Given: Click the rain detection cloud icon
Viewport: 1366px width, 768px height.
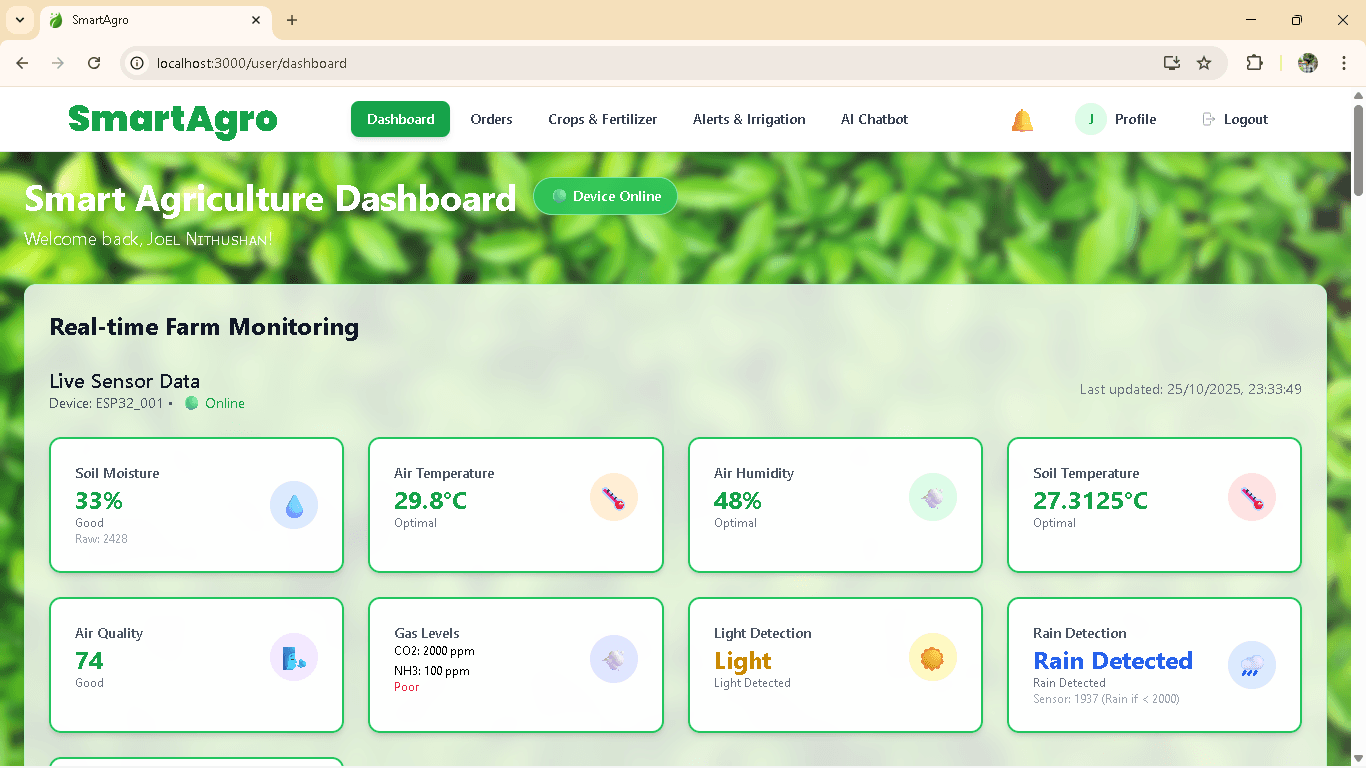Looking at the screenshot, I should [1251, 665].
